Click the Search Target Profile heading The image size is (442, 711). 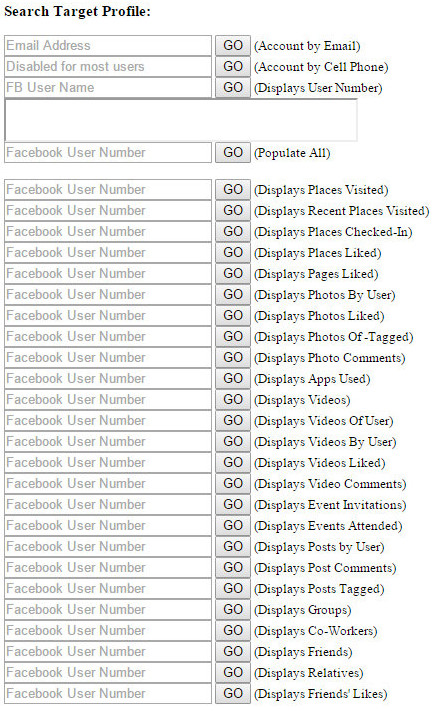(x=78, y=12)
